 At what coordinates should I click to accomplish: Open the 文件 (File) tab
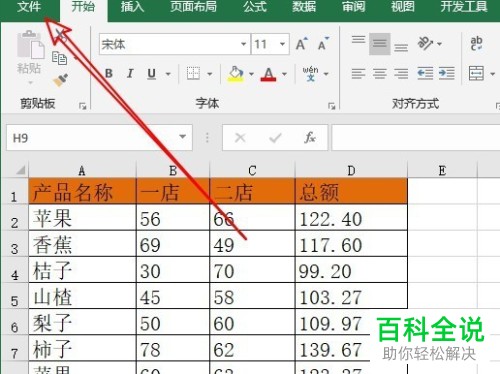tap(29, 7)
